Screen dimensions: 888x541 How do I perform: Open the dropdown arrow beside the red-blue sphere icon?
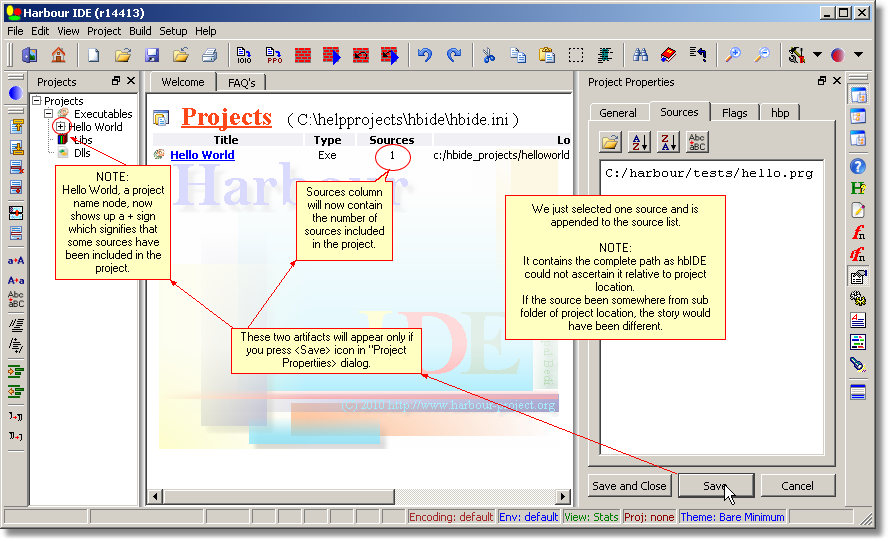tap(858, 55)
